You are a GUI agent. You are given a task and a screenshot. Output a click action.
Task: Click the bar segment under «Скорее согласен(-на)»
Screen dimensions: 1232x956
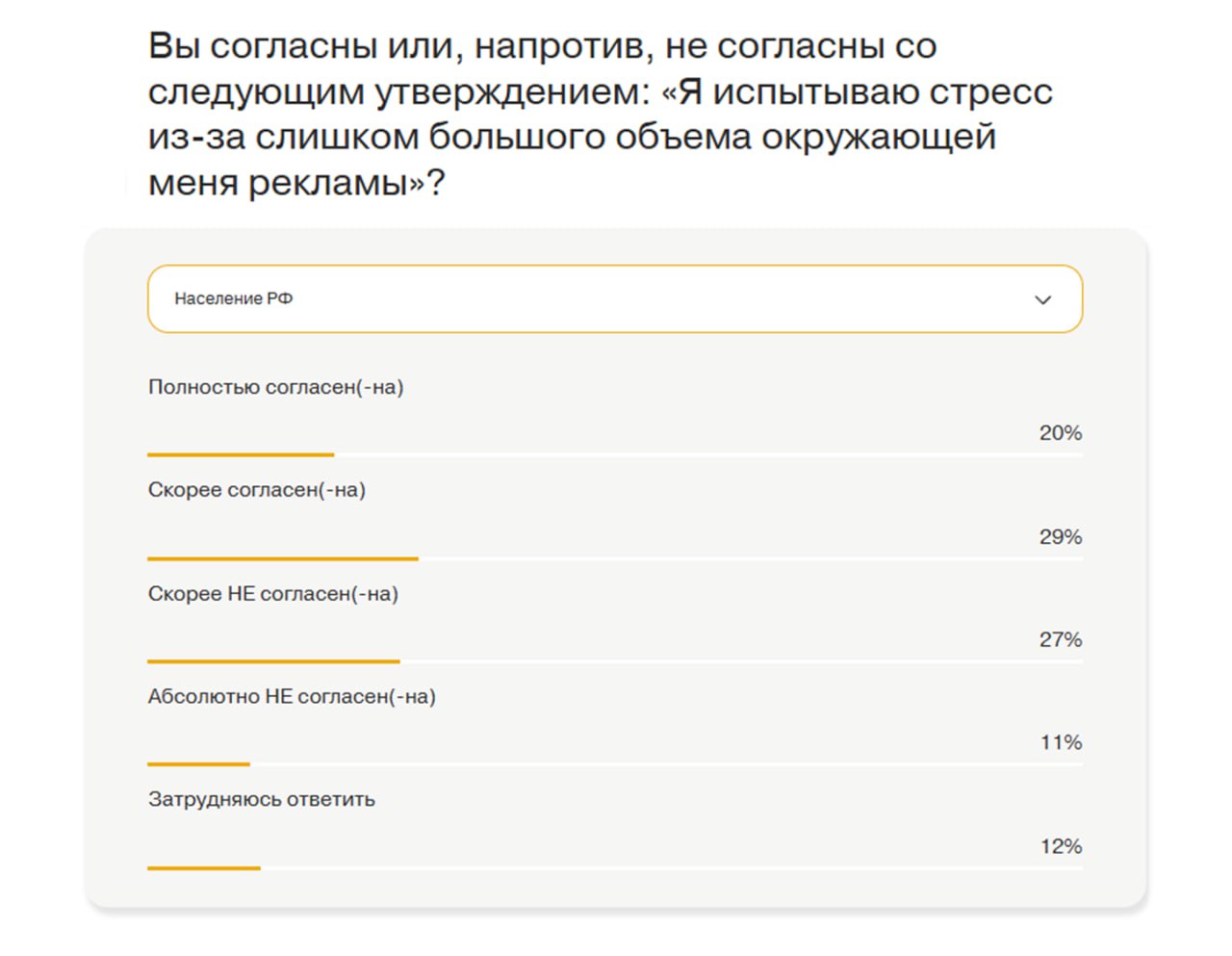tap(282, 558)
